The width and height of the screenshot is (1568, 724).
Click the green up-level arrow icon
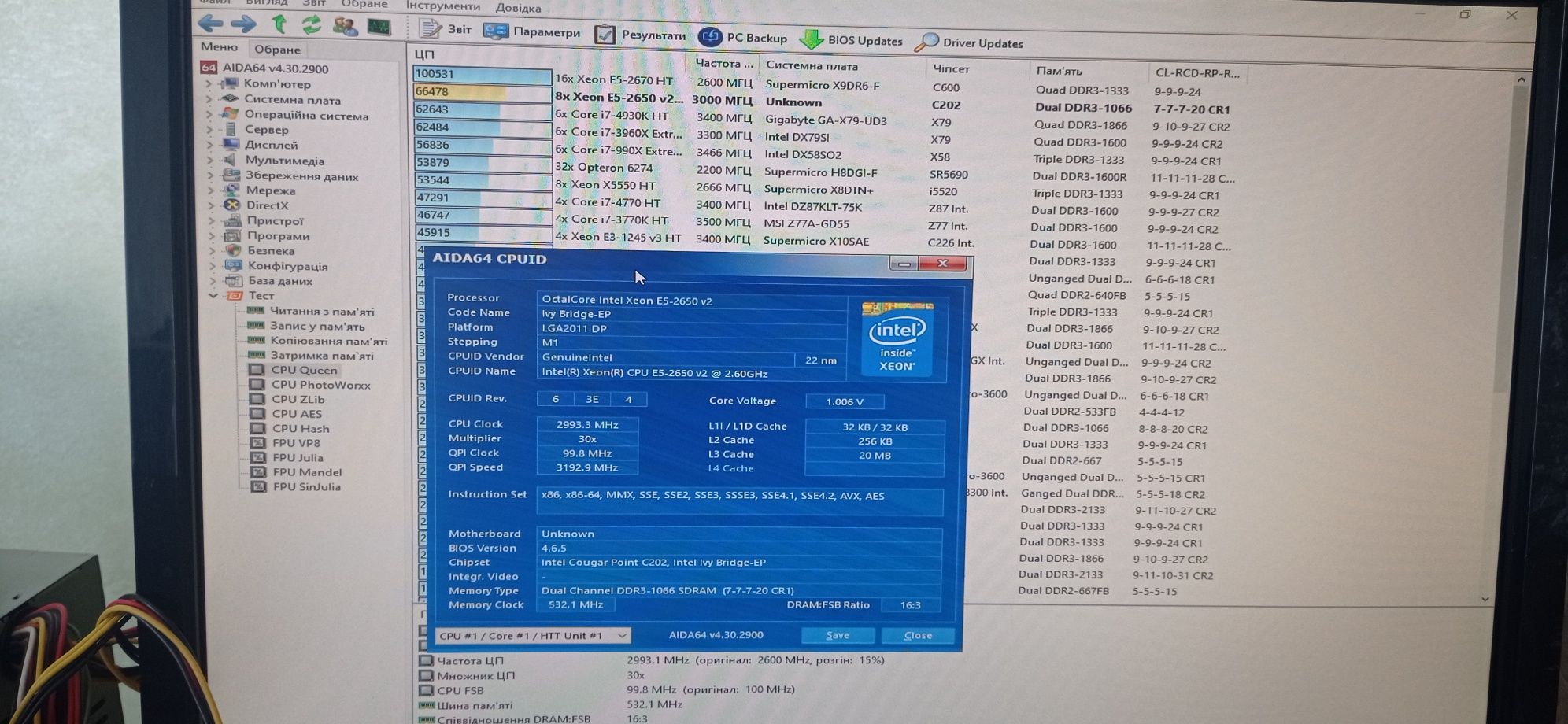pos(279,24)
